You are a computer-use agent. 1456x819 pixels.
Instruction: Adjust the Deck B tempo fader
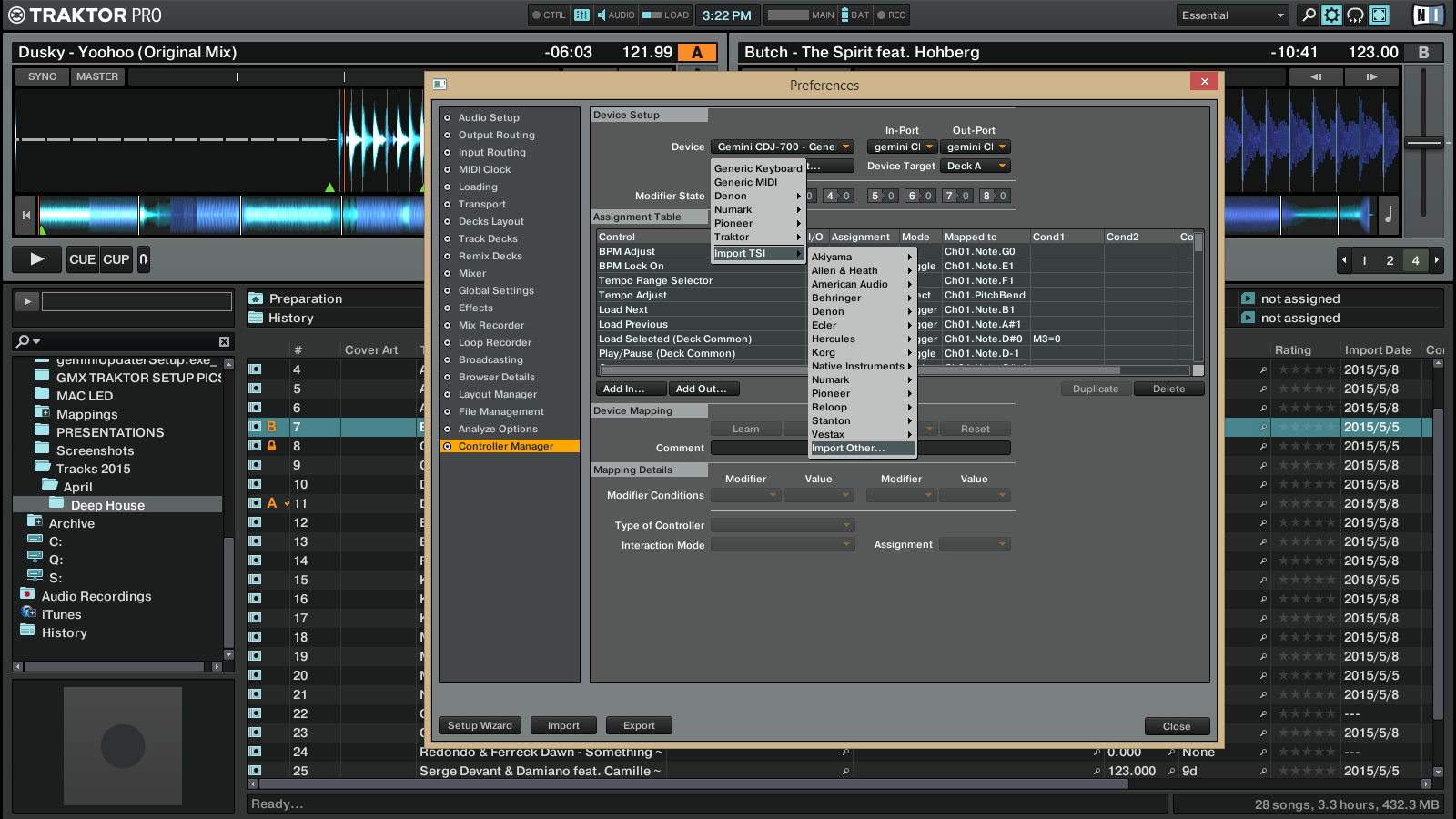point(1423,143)
